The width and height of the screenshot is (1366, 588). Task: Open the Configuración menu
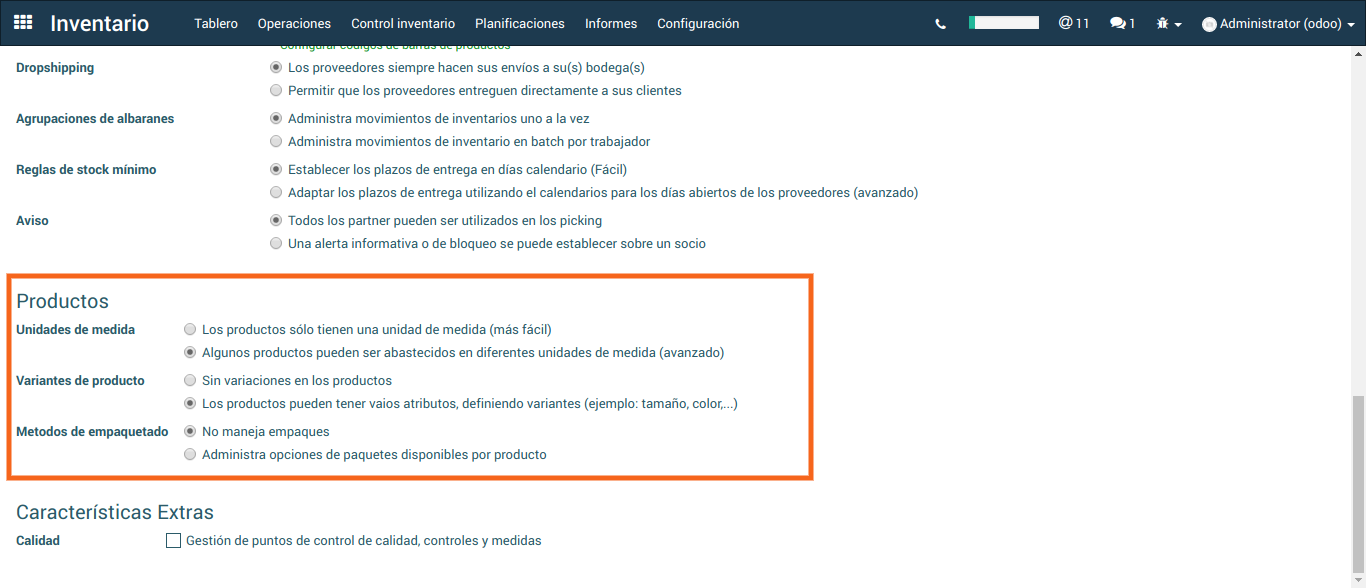(x=698, y=23)
